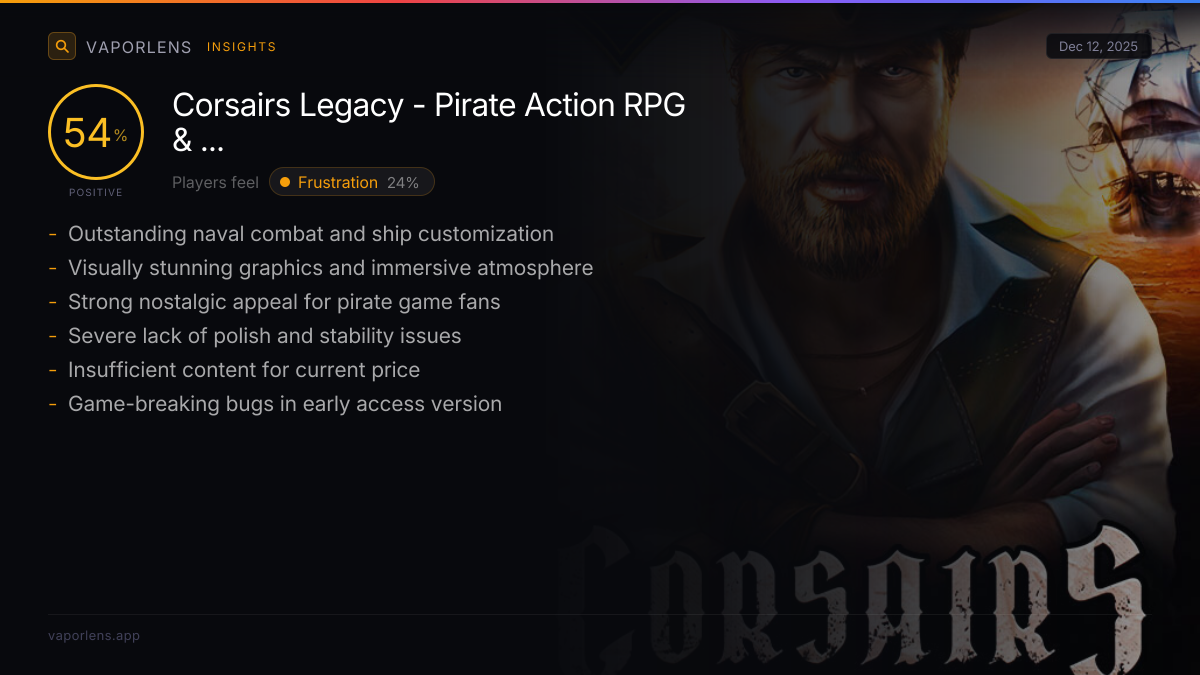Select "Outstanding naval combat and ship customization"
This screenshot has width=1200, height=675.
coord(310,234)
